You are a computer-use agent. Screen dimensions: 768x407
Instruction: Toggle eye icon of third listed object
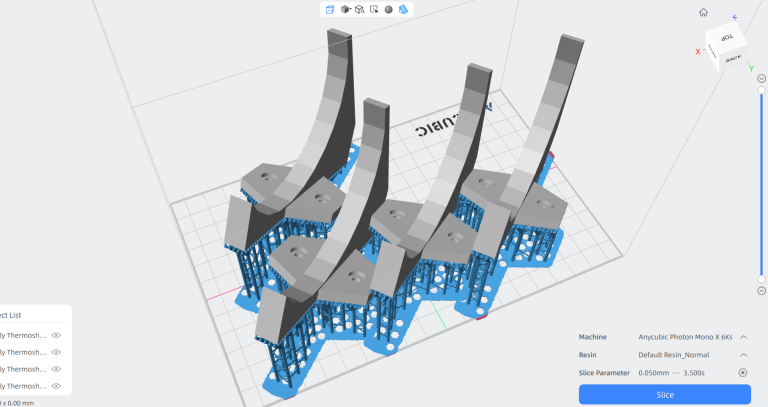click(57, 369)
